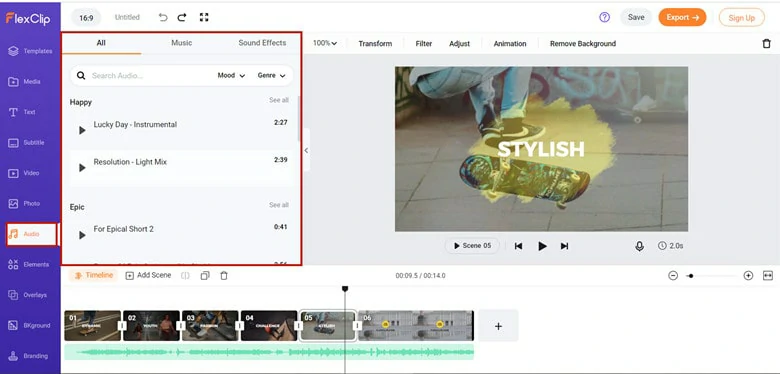Select scene 03 thumbnail in timeline
This screenshot has height=374, width=780.
click(210, 326)
